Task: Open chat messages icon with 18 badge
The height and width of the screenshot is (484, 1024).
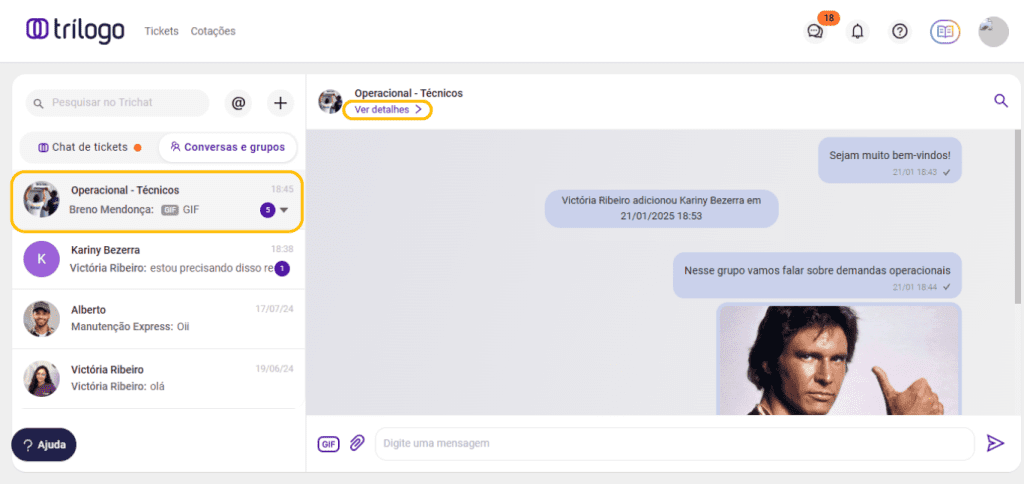Action: pyautogui.click(x=815, y=31)
